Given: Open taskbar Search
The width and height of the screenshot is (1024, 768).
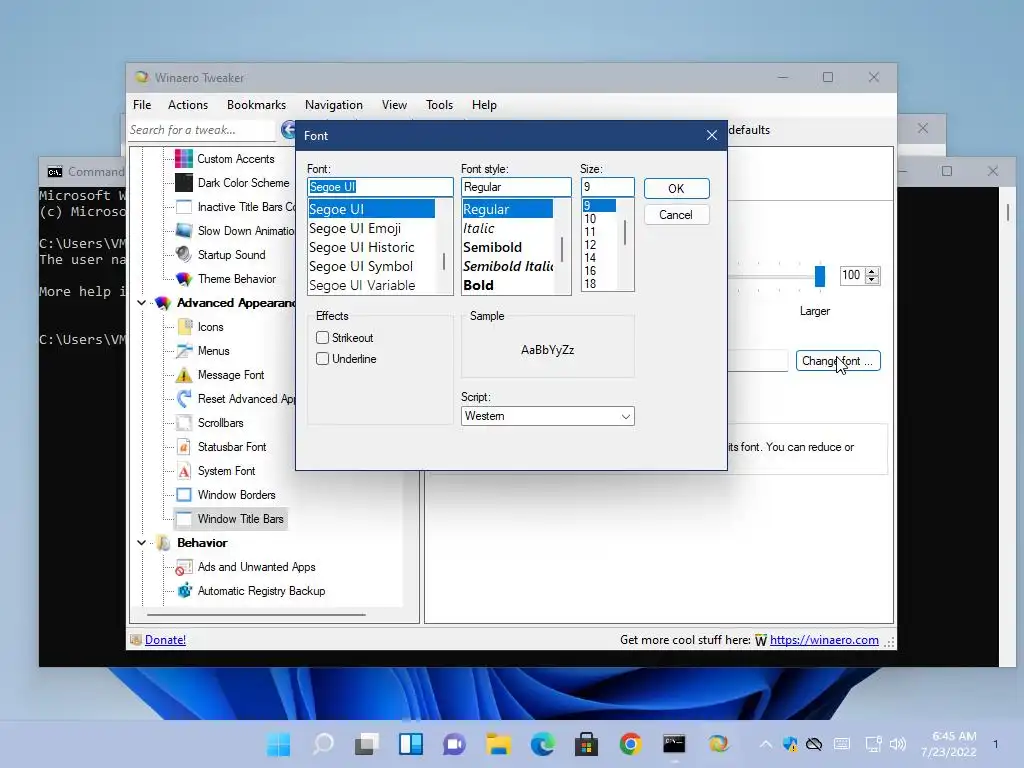Looking at the screenshot, I should (x=323, y=744).
